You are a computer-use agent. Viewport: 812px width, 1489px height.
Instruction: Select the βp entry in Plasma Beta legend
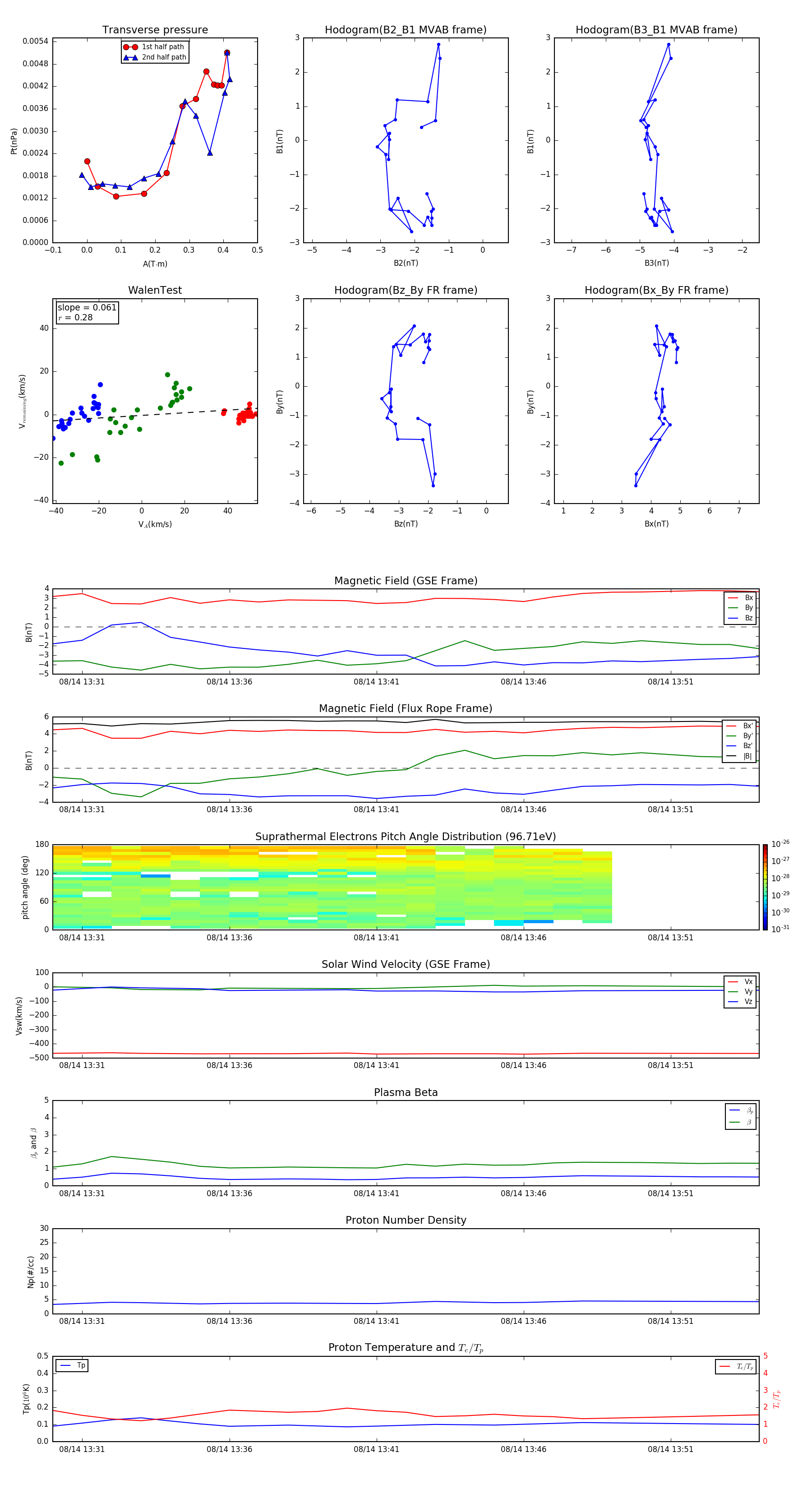[x=741, y=1110]
